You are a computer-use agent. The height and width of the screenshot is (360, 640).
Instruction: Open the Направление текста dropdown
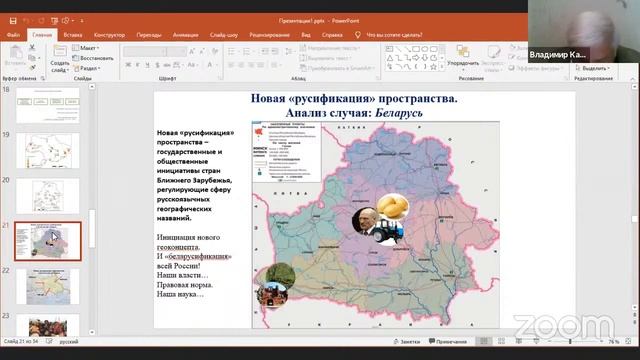click(330, 48)
